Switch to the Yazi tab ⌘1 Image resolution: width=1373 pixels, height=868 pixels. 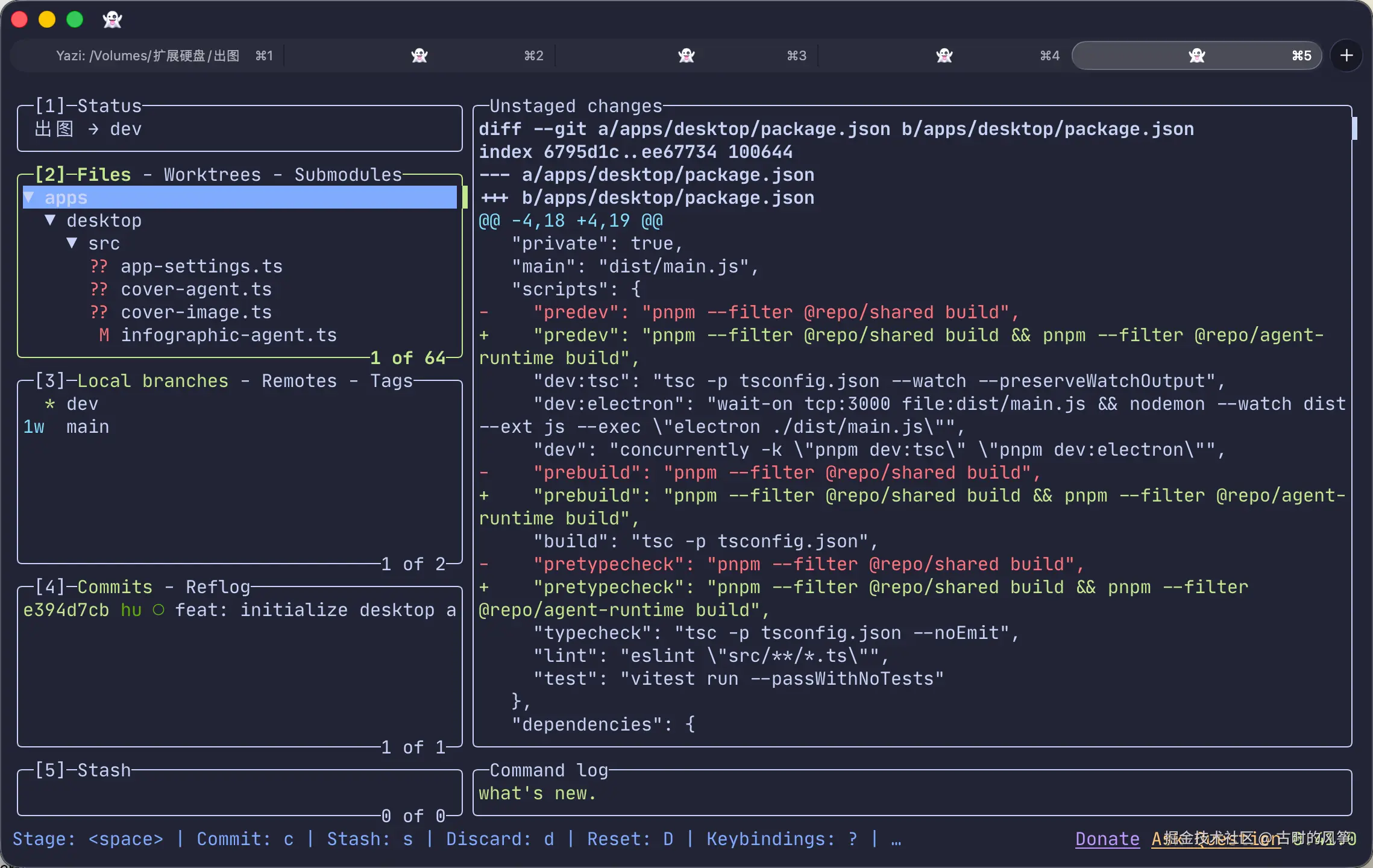point(148,55)
